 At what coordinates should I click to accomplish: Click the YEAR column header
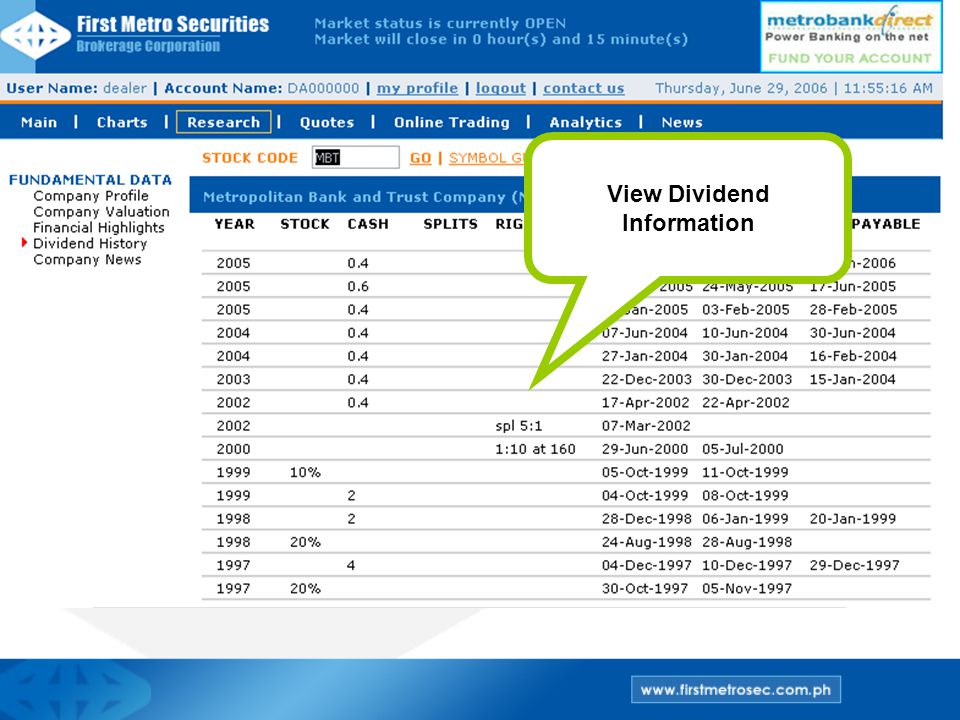coord(234,224)
